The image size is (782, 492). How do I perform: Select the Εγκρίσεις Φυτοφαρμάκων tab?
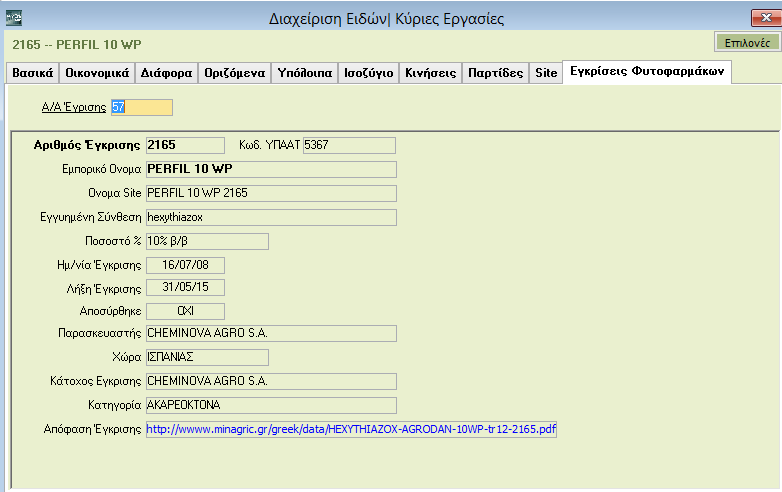point(647,71)
